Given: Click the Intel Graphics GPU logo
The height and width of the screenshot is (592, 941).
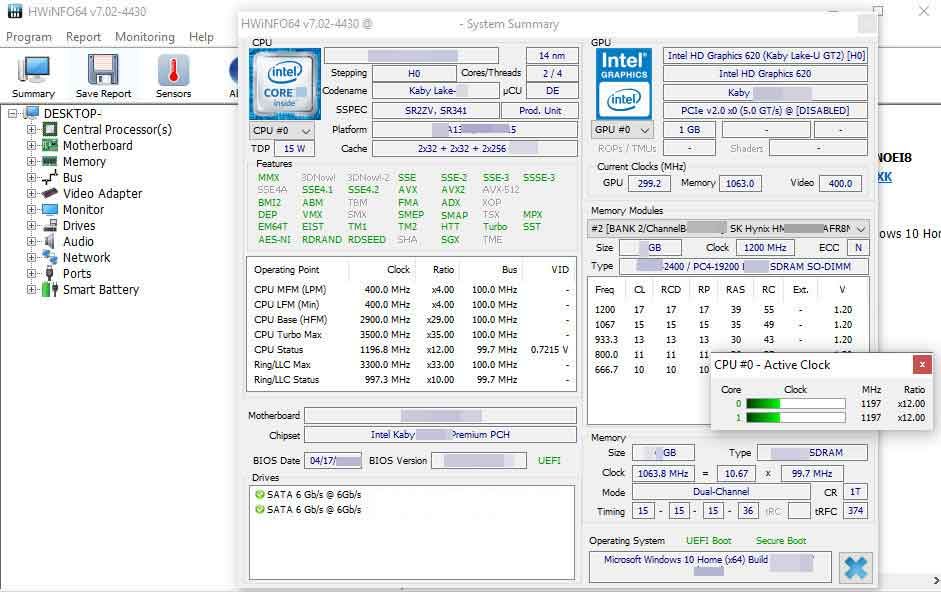Looking at the screenshot, I should (624, 83).
